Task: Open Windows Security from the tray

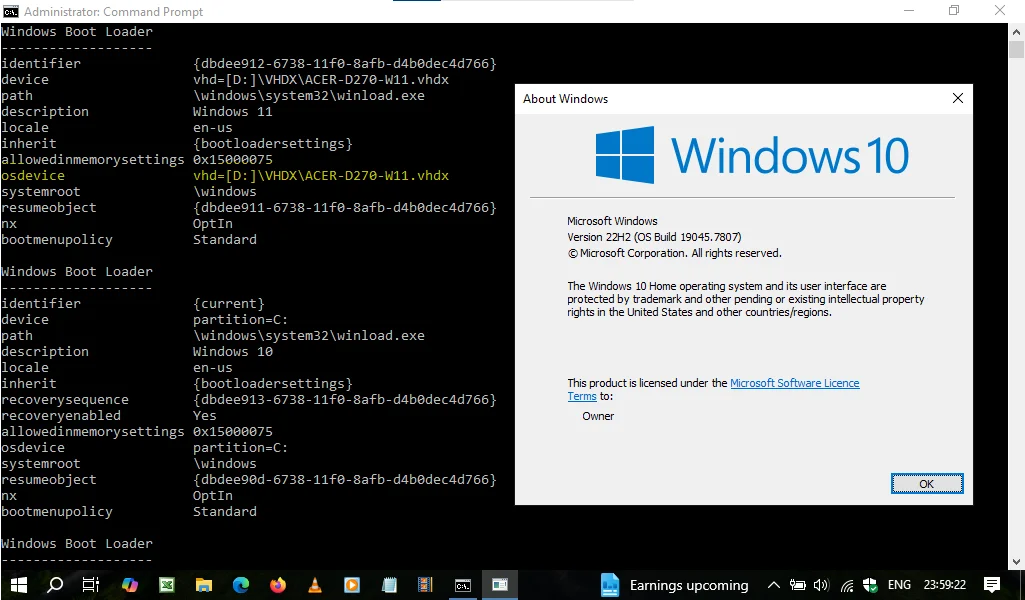Action: pos(870,585)
